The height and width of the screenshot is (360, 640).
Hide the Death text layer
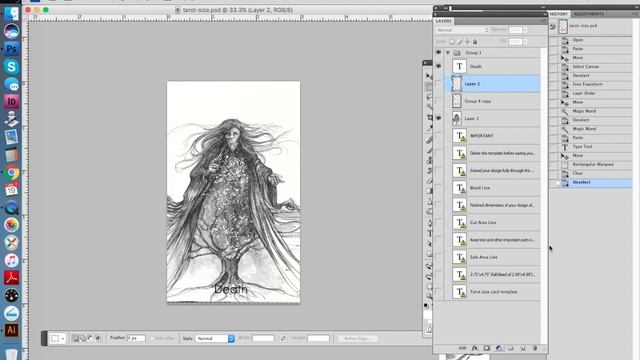point(438,66)
